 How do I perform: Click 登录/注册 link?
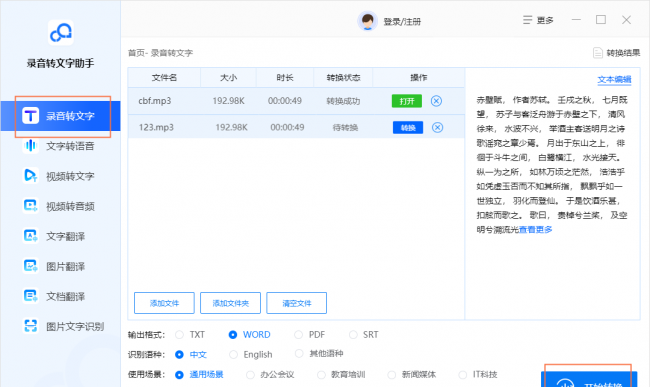[402, 22]
